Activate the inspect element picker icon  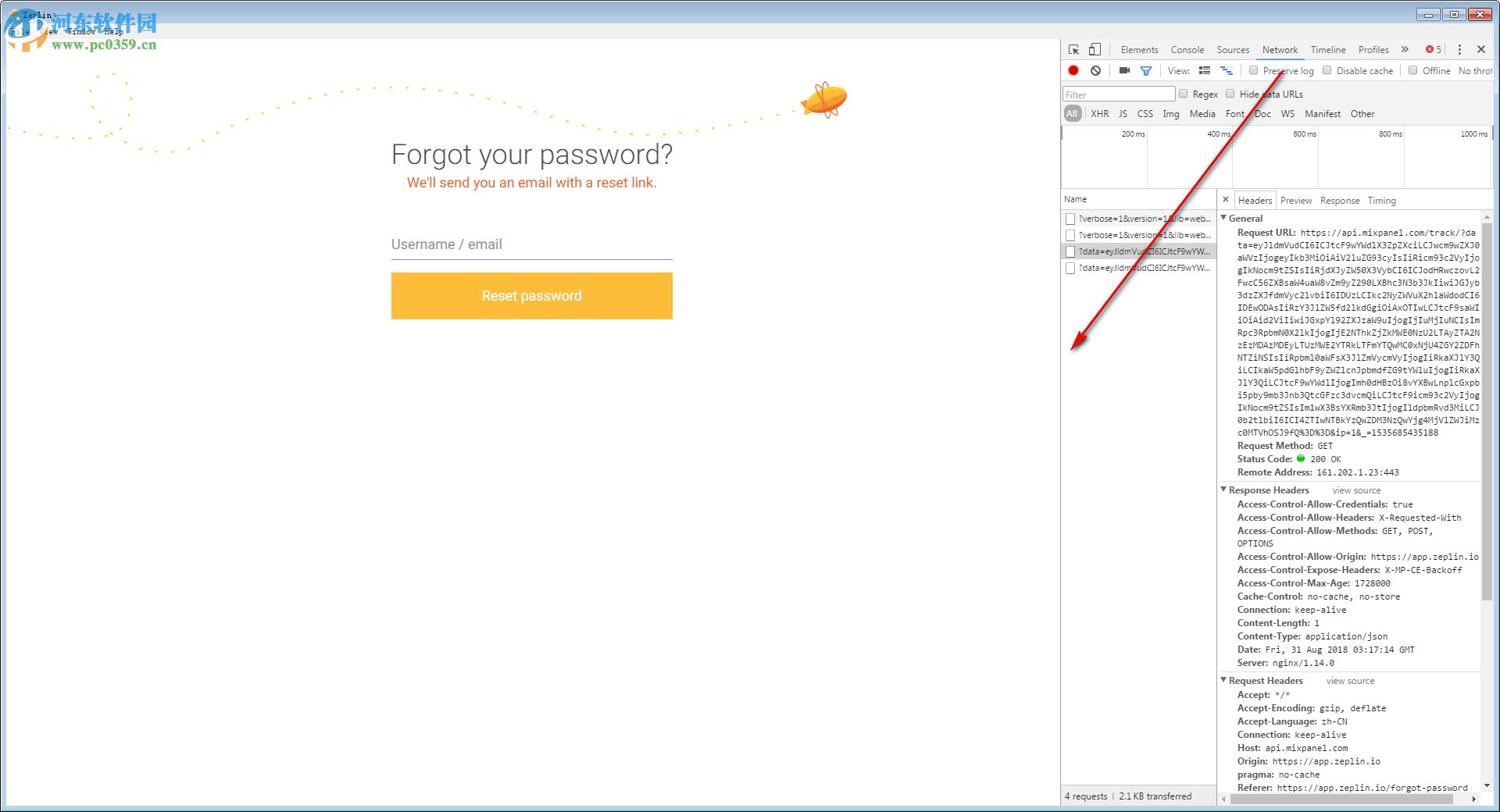(1073, 49)
